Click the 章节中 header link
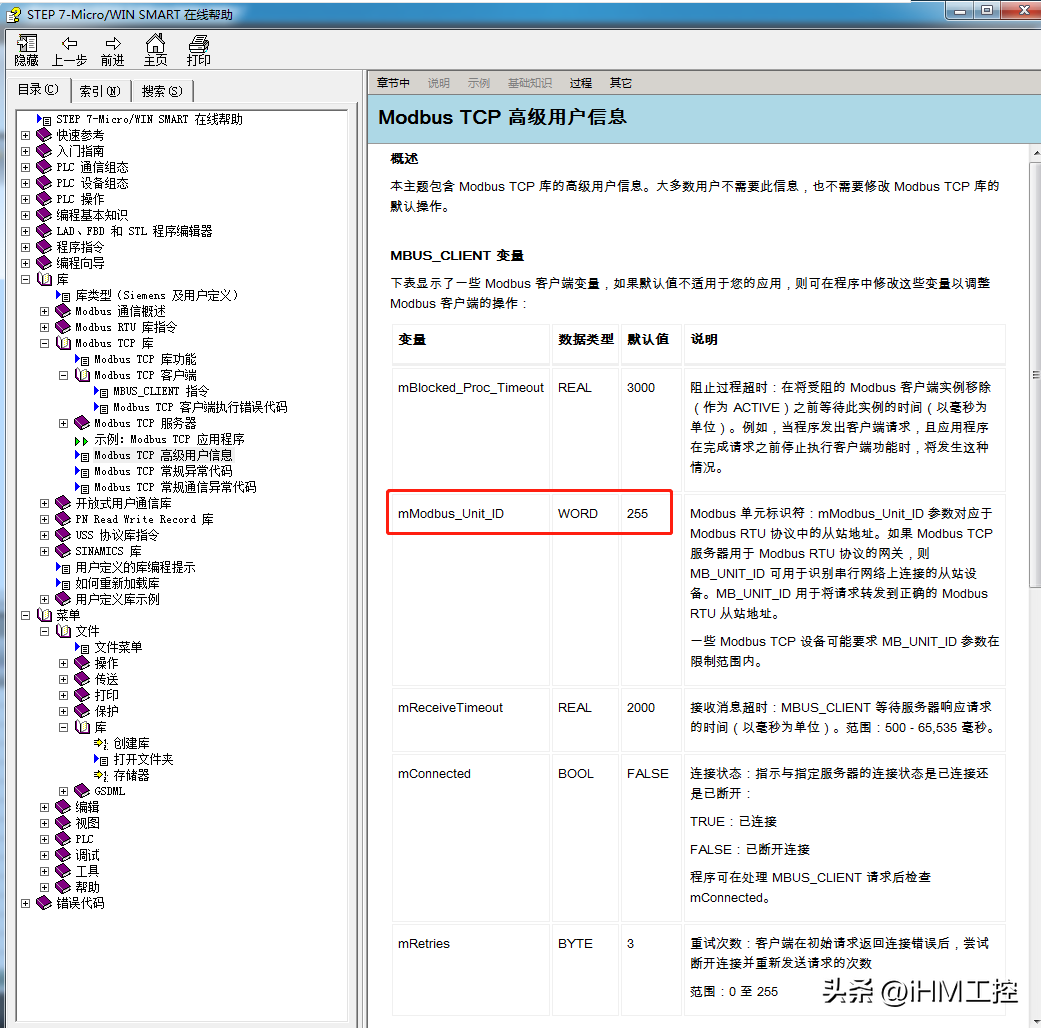 tap(393, 83)
